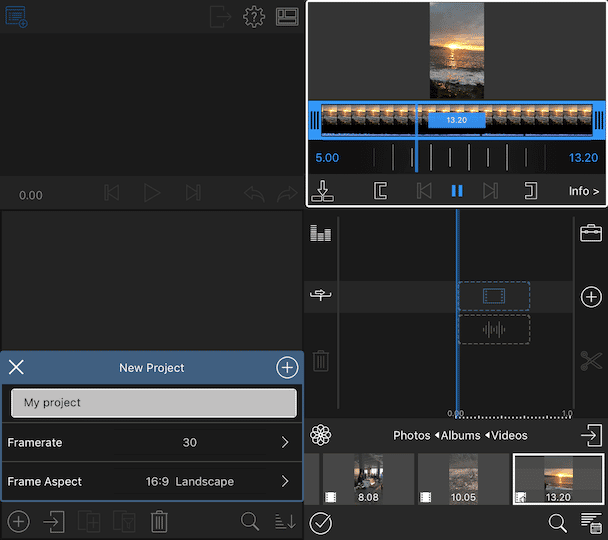Go to clip start in source preview
Screen dimensions: 608x540
pos(424,191)
